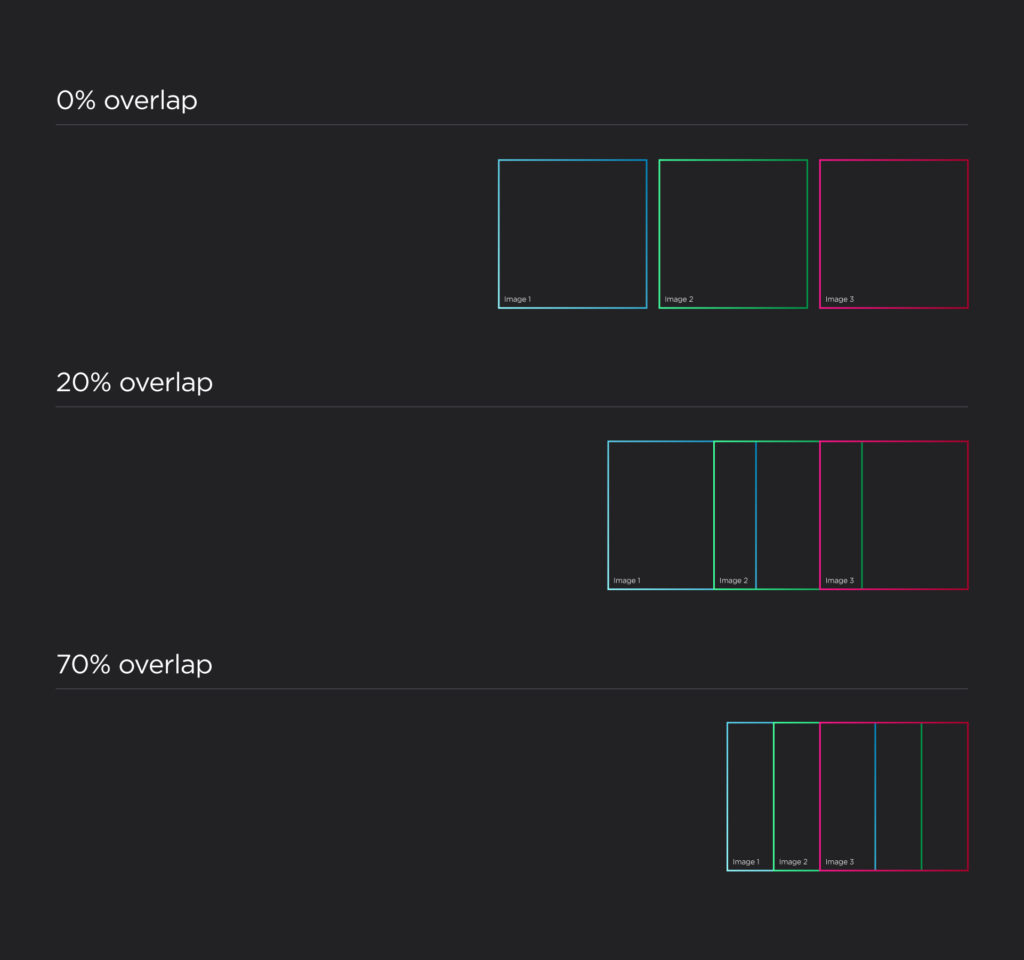Click where all three images overlap in 70% row
Viewport: 1024px width, 960px height.
click(847, 796)
